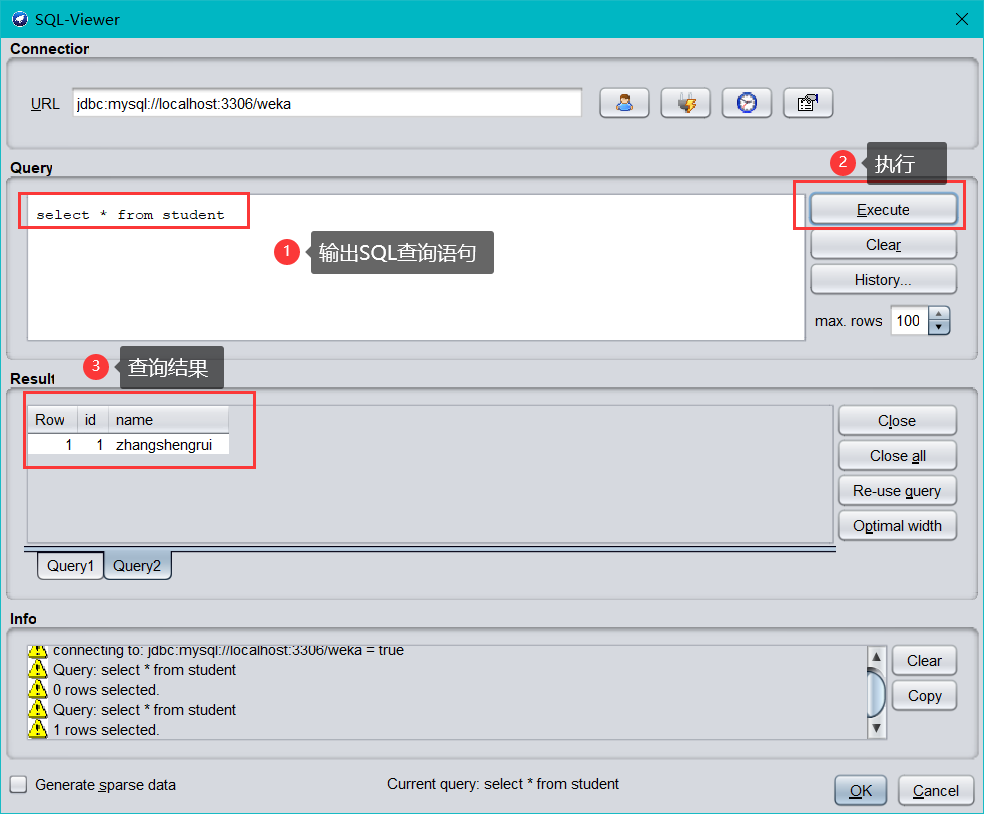Viewport: 984px width, 814px height.
Task: Click the edit database setup file icon
Action: pyautogui.click(x=808, y=103)
